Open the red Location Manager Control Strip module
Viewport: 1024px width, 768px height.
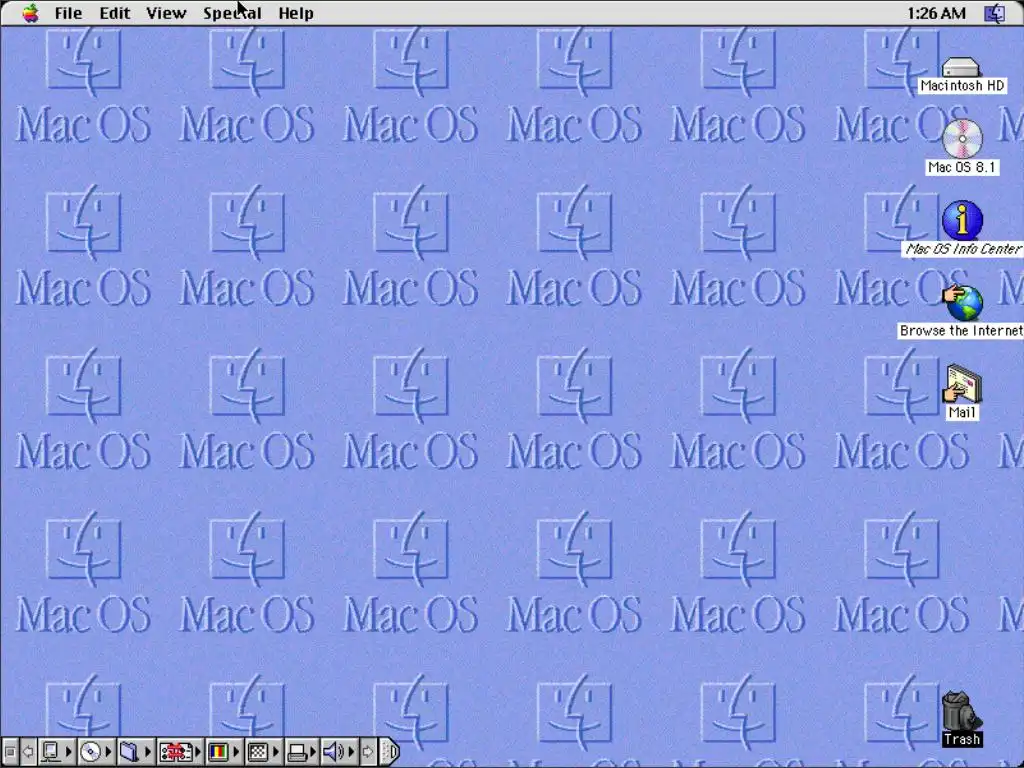click(x=175, y=752)
